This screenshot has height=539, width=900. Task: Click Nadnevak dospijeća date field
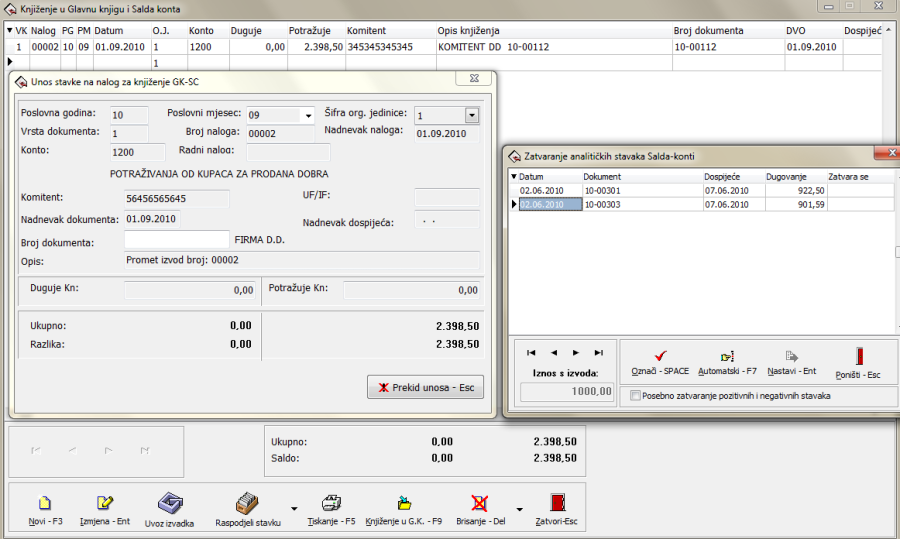tap(447, 220)
